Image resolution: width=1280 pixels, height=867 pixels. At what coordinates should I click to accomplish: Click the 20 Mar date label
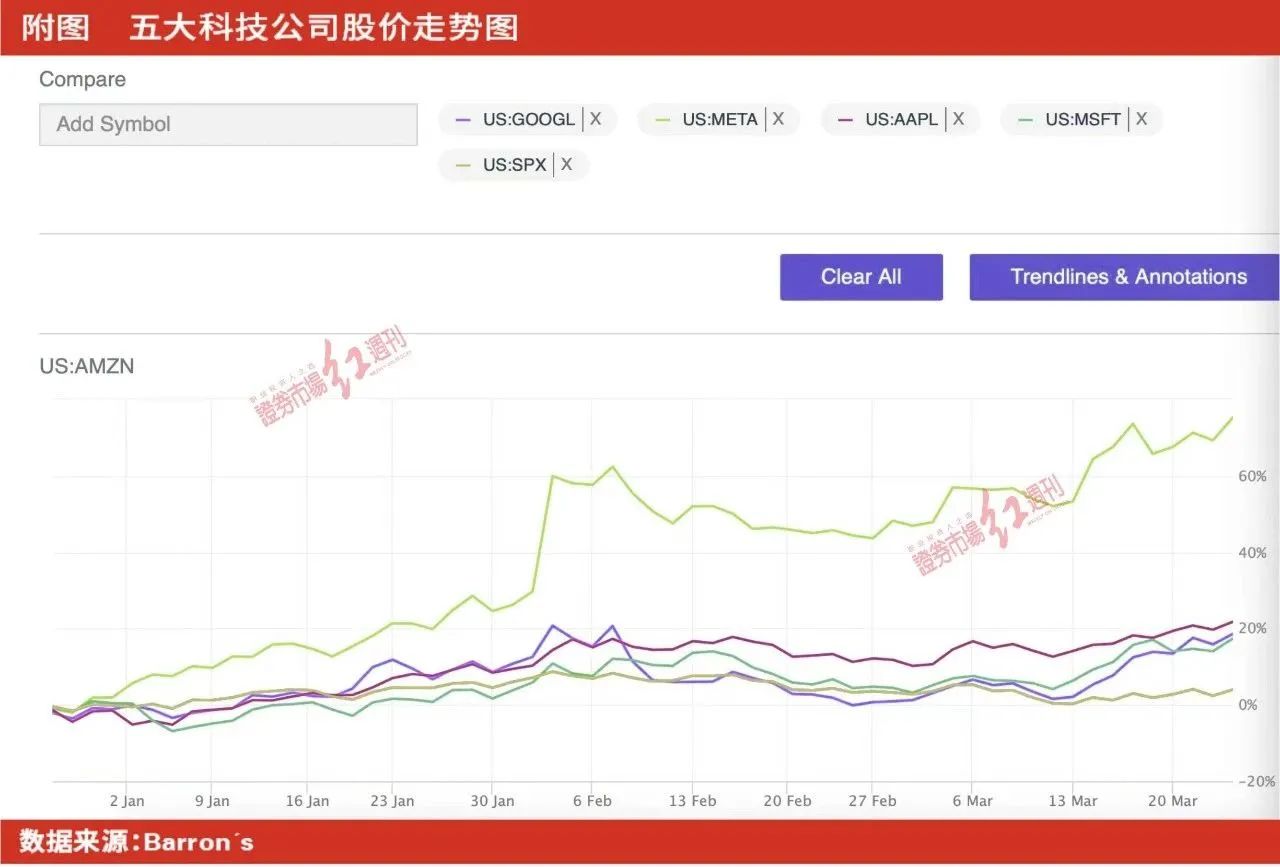click(1172, 801)
